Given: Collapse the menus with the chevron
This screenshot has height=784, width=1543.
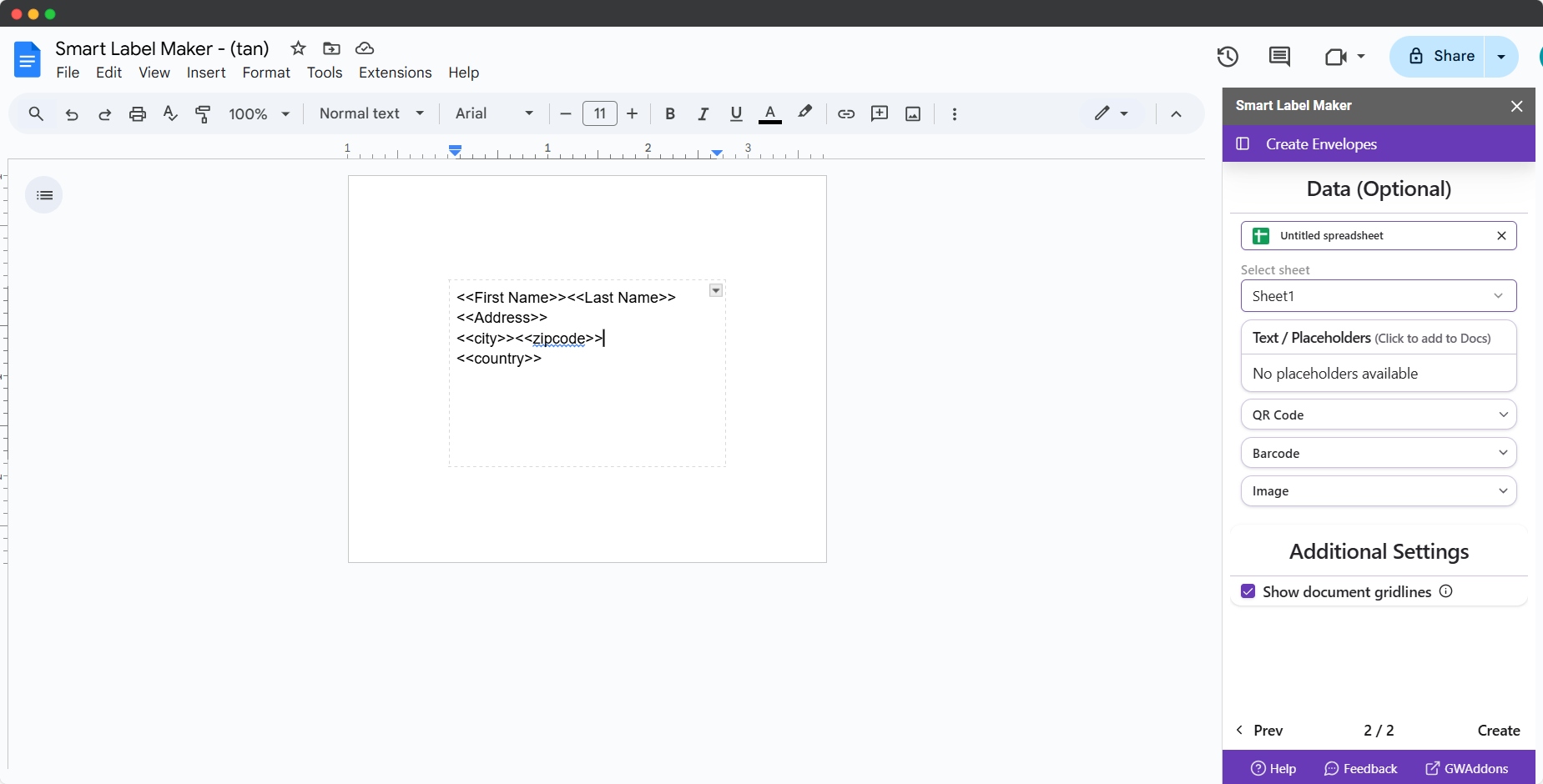Looking at the screenshot, I should tap(1176, 113).
